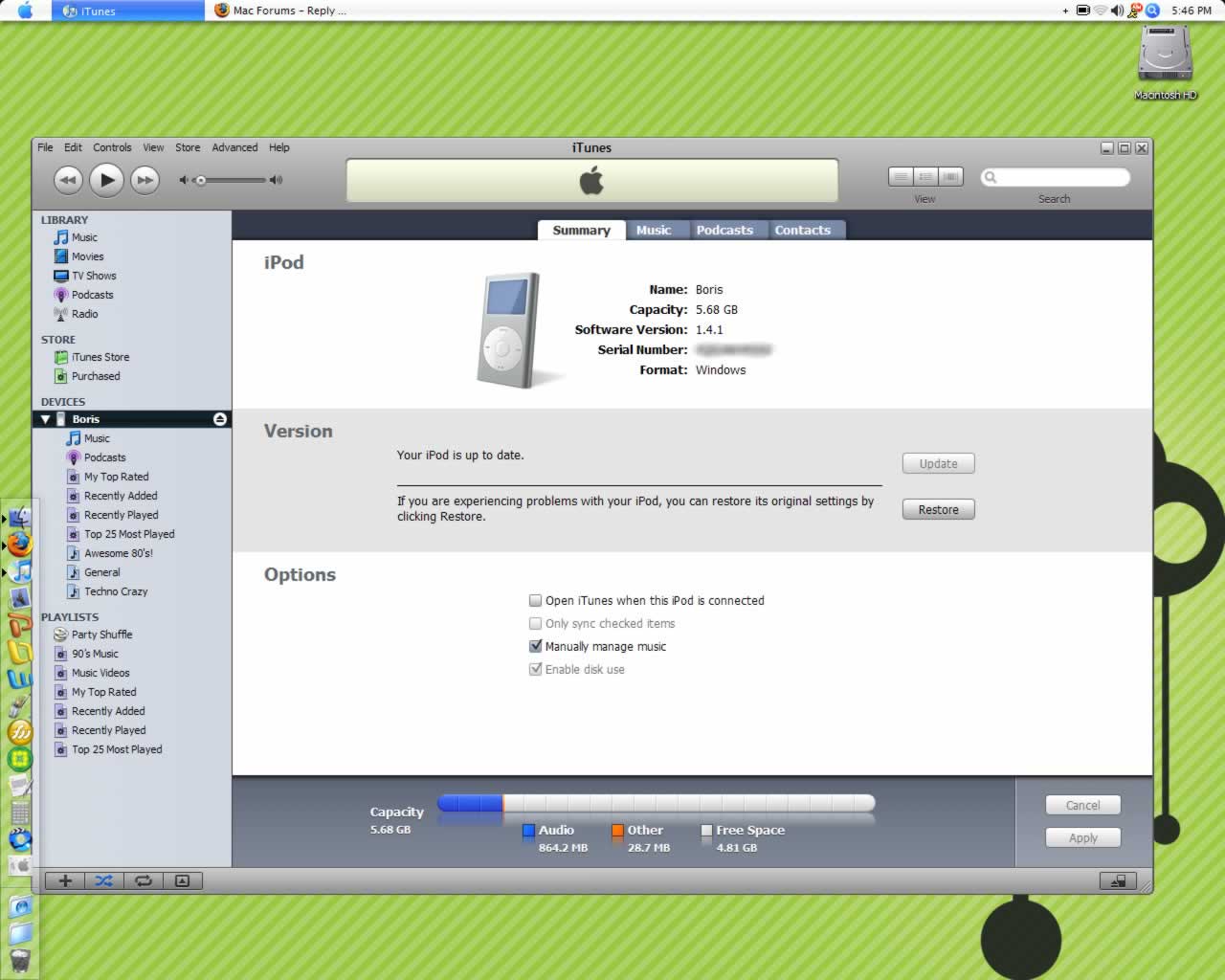Click the add playlist plus button

(x=65, y=880)
